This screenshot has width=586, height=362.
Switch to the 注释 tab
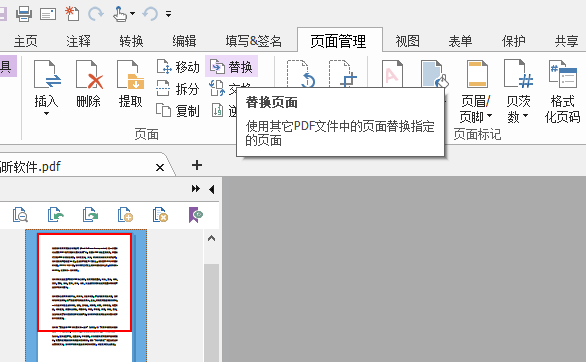pos(78,41)
